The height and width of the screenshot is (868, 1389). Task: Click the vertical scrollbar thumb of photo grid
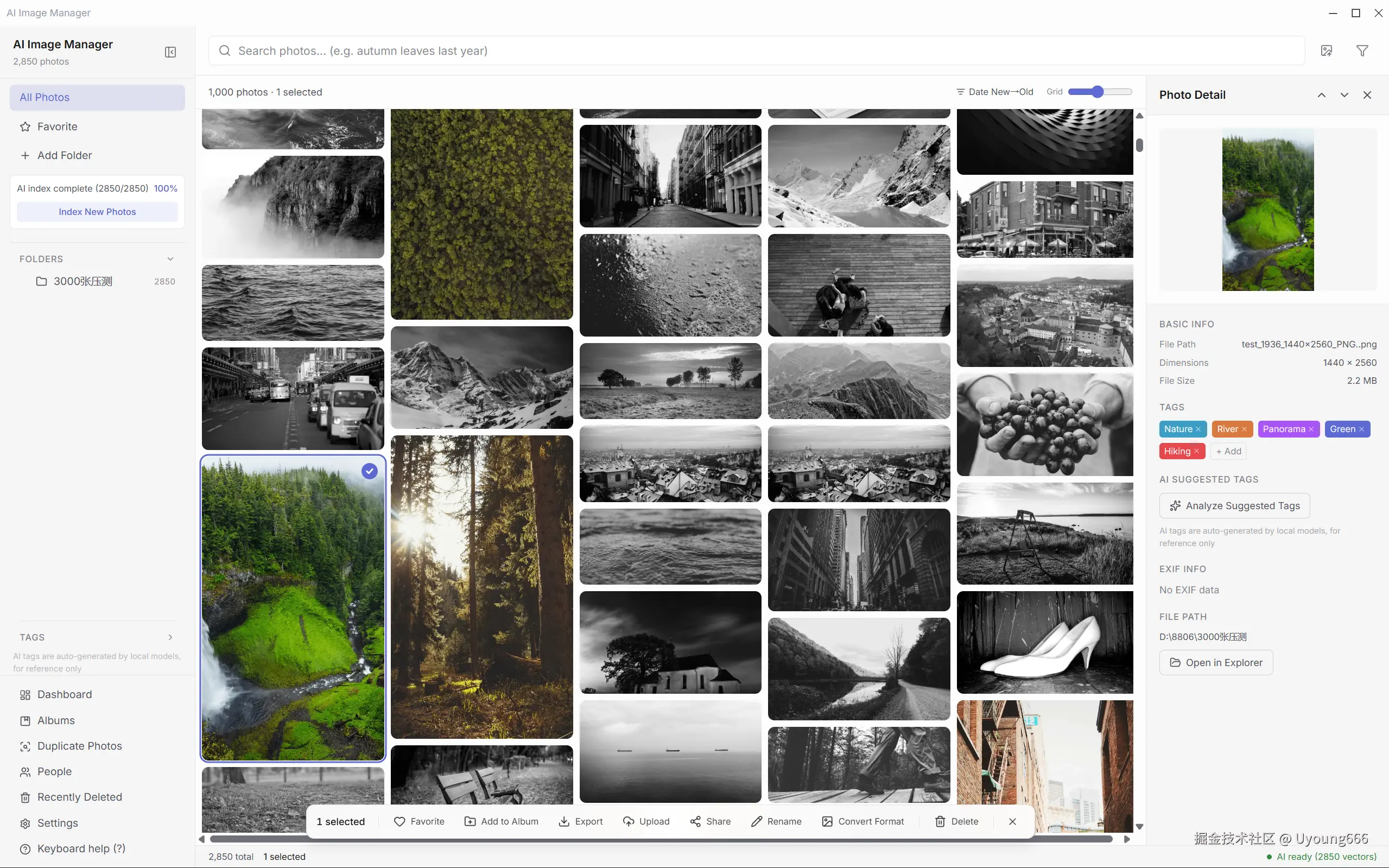(x=1139, y=145)
